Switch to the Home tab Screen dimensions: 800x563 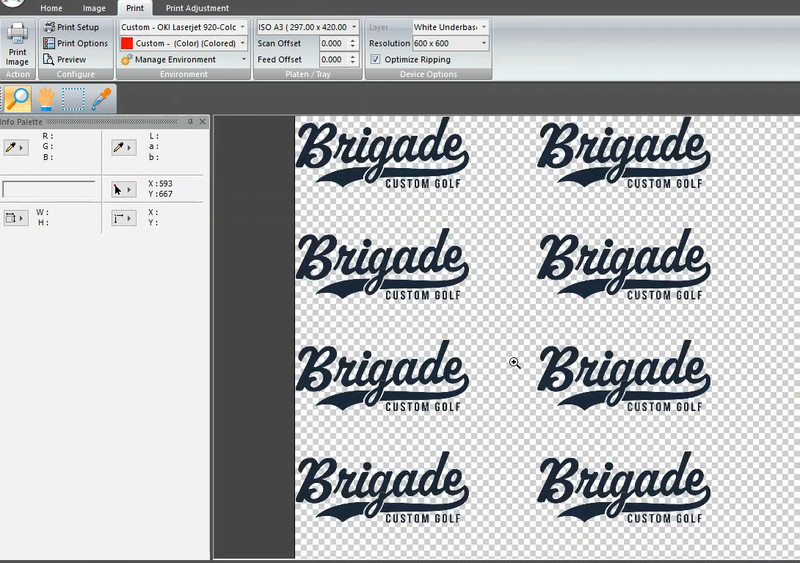pyautogui.click(x=51, y=8)
